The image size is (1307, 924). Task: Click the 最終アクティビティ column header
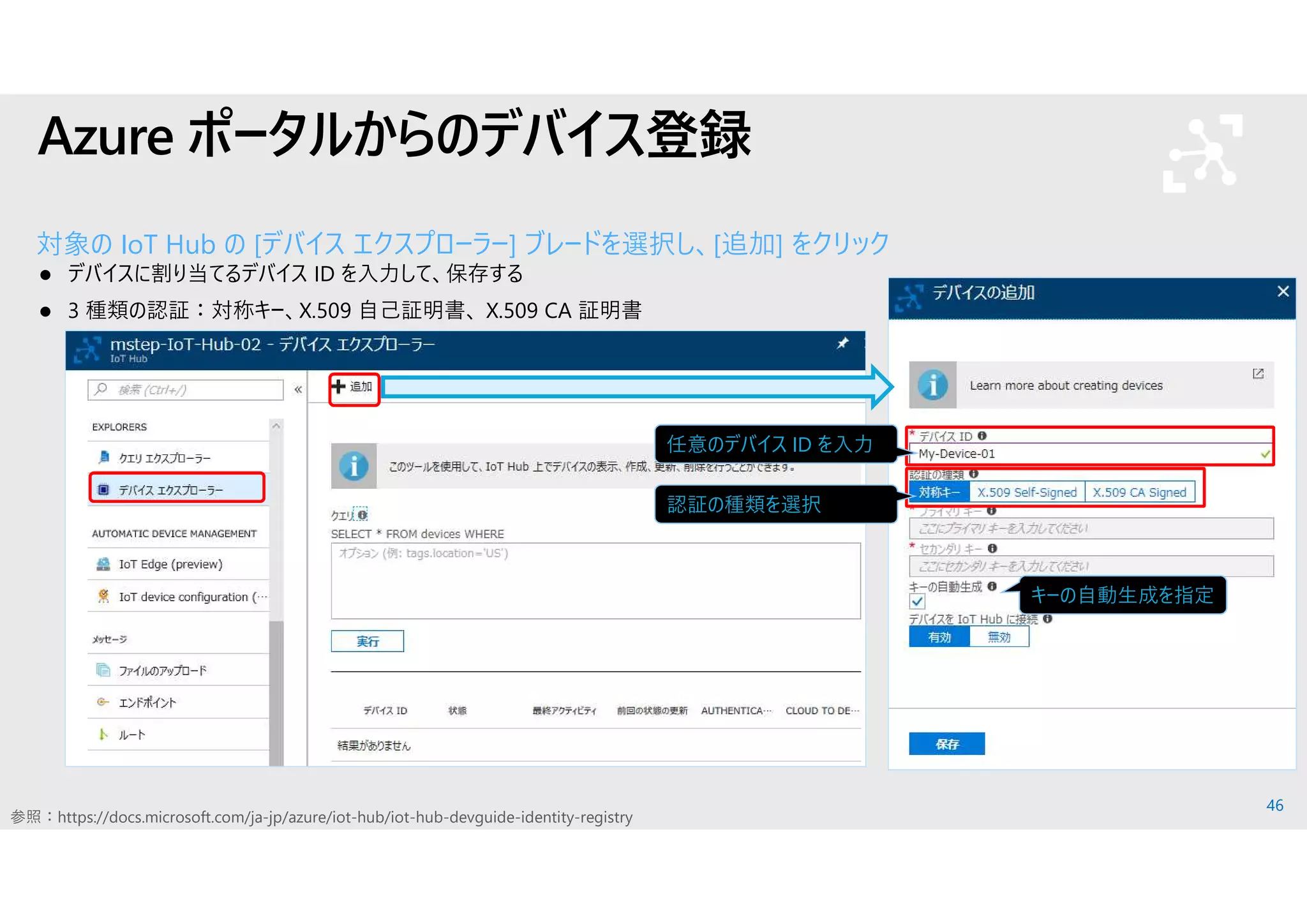tap(564, 711)
